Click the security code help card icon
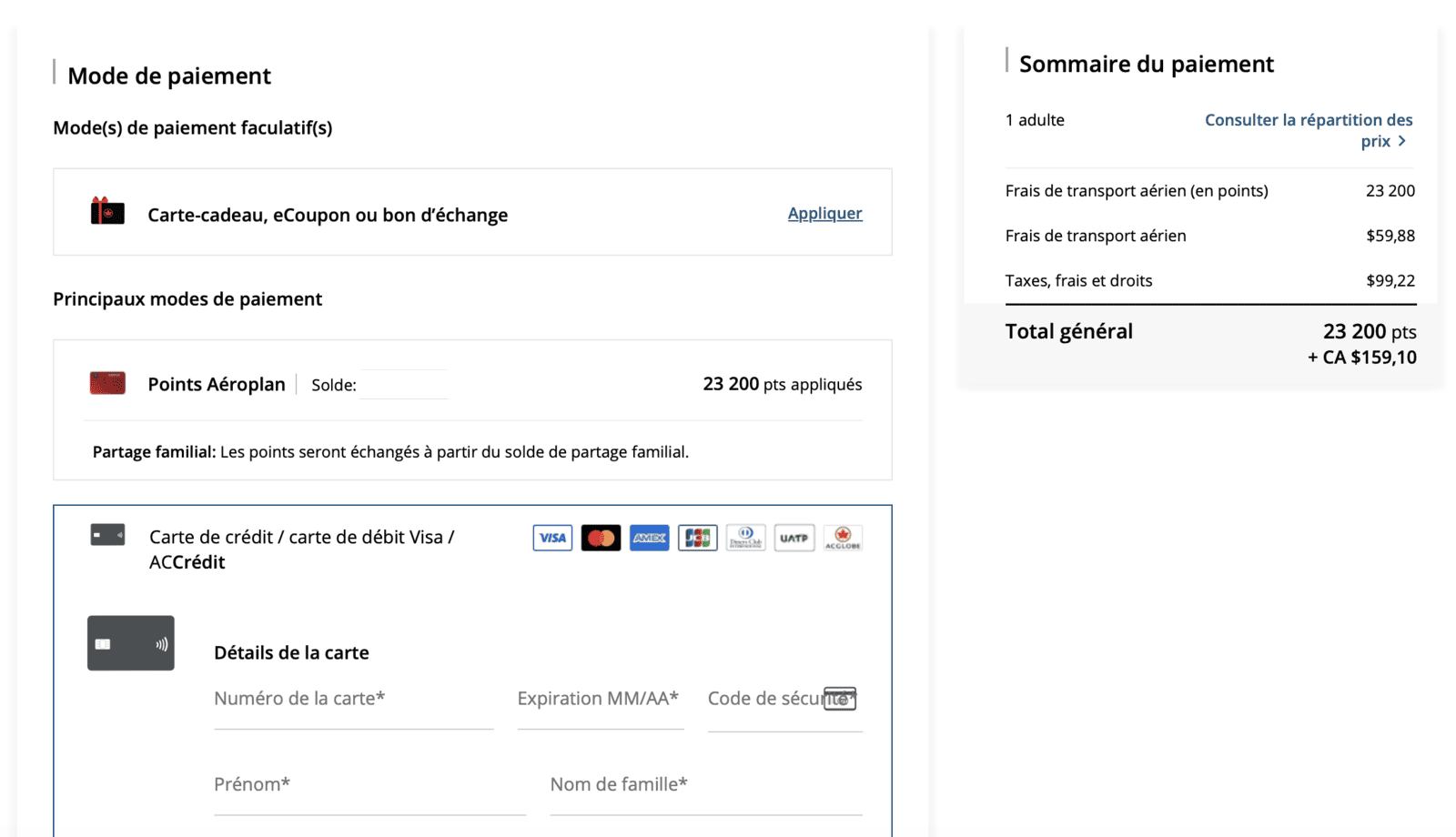Viewport: 1456px width, 837px height. click(840, 699)
